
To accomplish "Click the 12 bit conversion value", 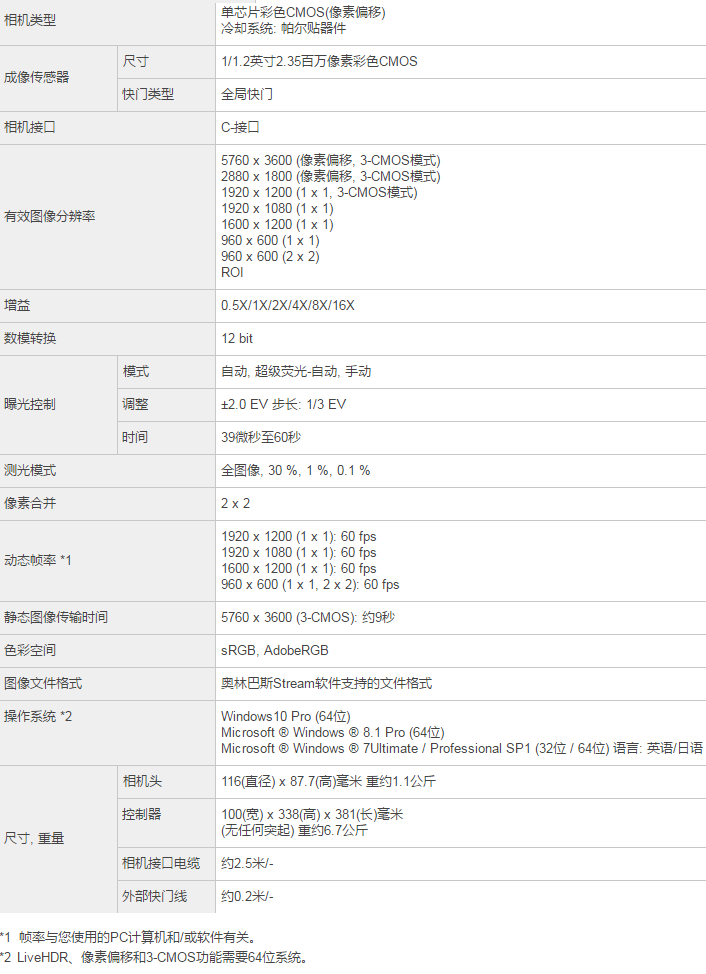I will pyautogui.click(x=237, y=339).
